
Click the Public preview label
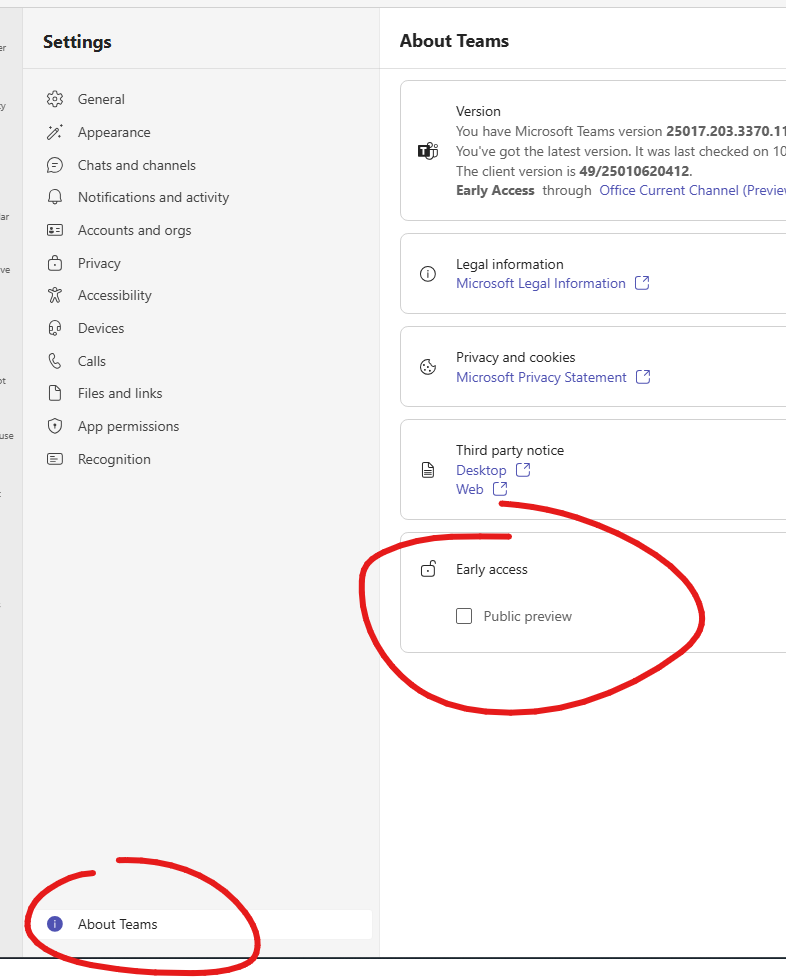(527, 616)
